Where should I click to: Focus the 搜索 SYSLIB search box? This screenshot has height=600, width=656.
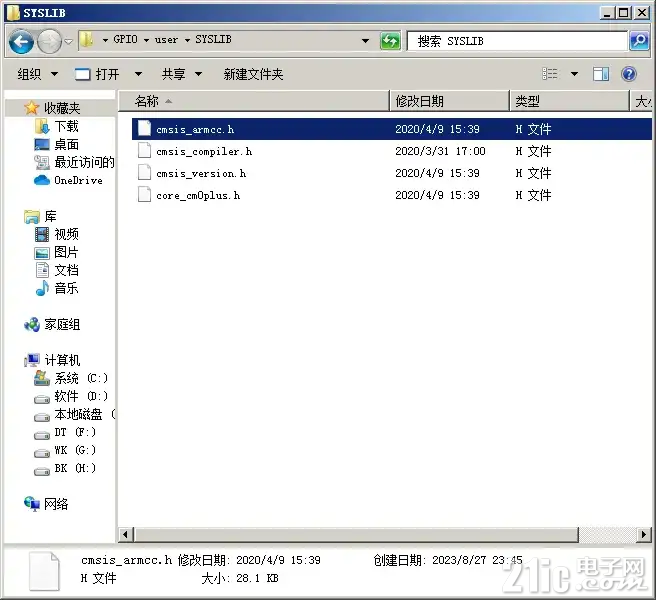[x=518, y=41]
